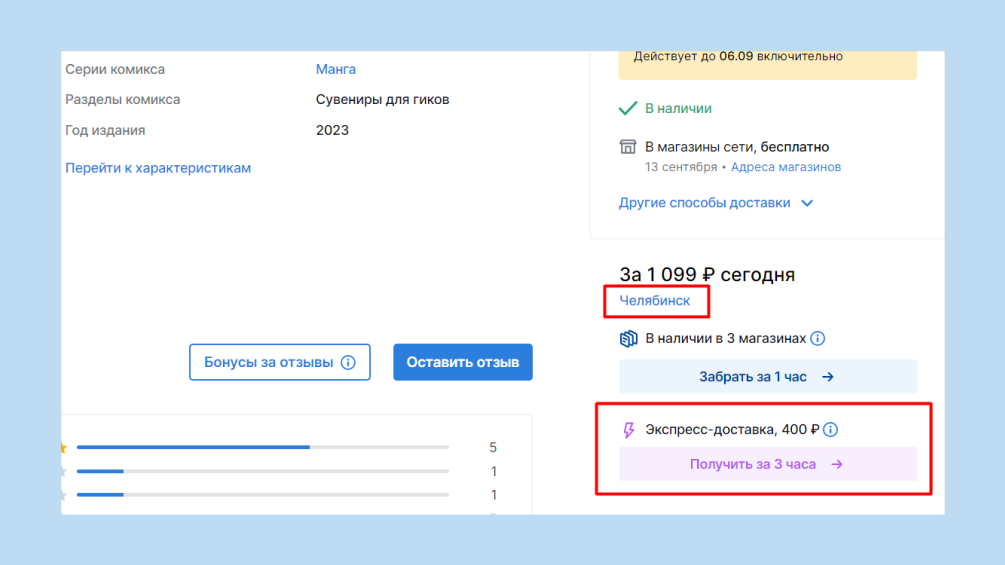This screenshot has width=1005, height=565.
Task: Click the store icon beside В магазины сети
Action: 628,147
